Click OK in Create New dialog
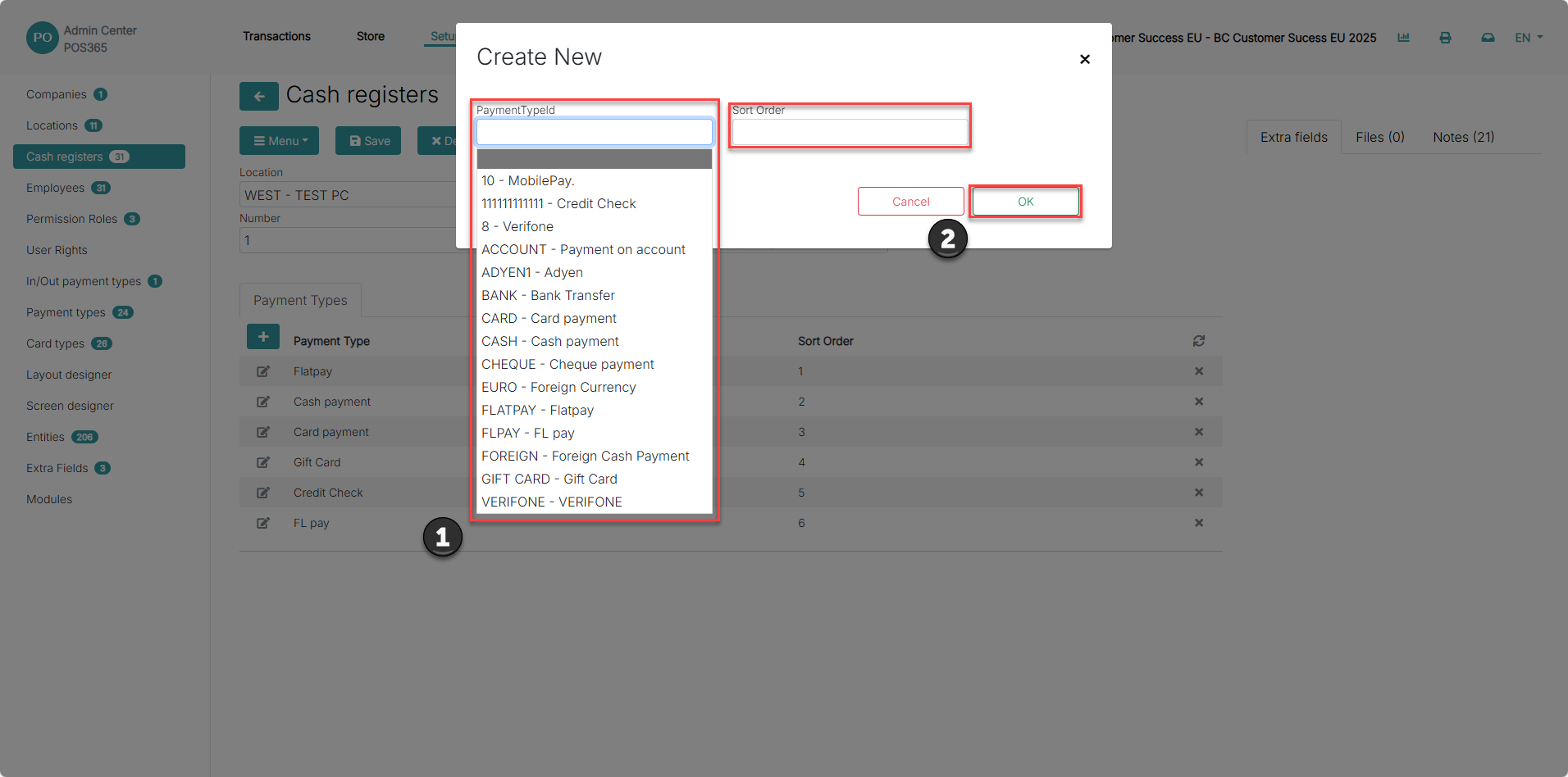 pyautogui.click(x=1025, y=202)
